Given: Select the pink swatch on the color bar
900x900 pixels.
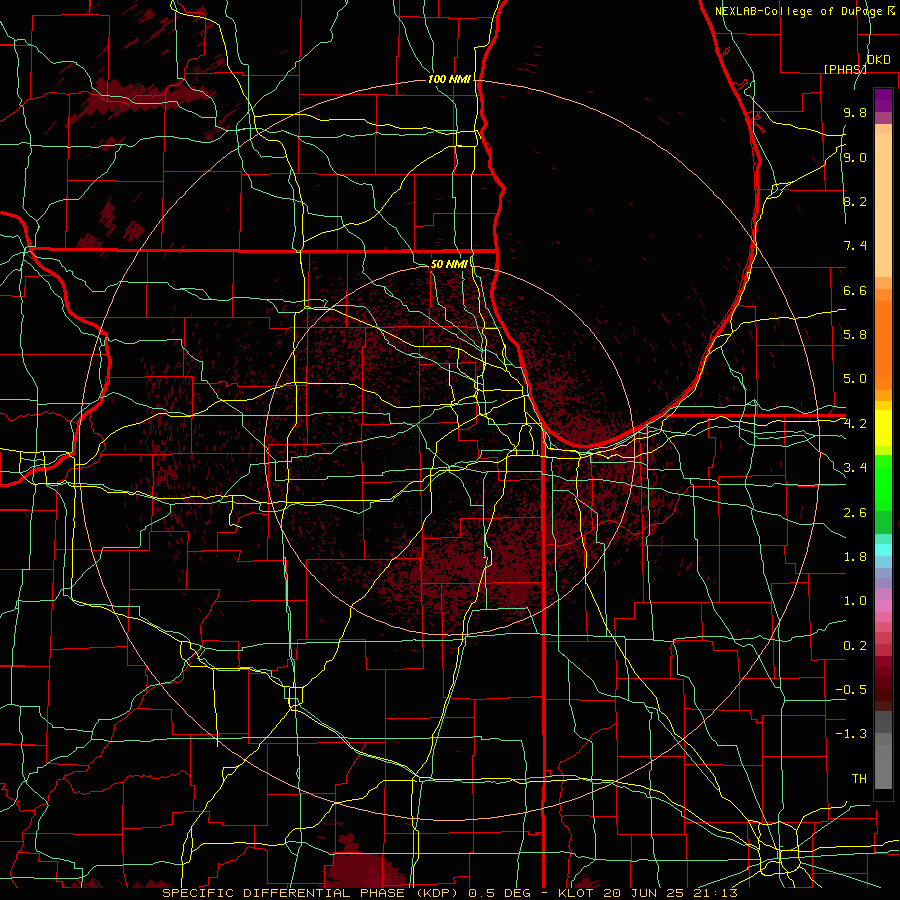Looking at the screenshot, I should (x=883, y=606).
